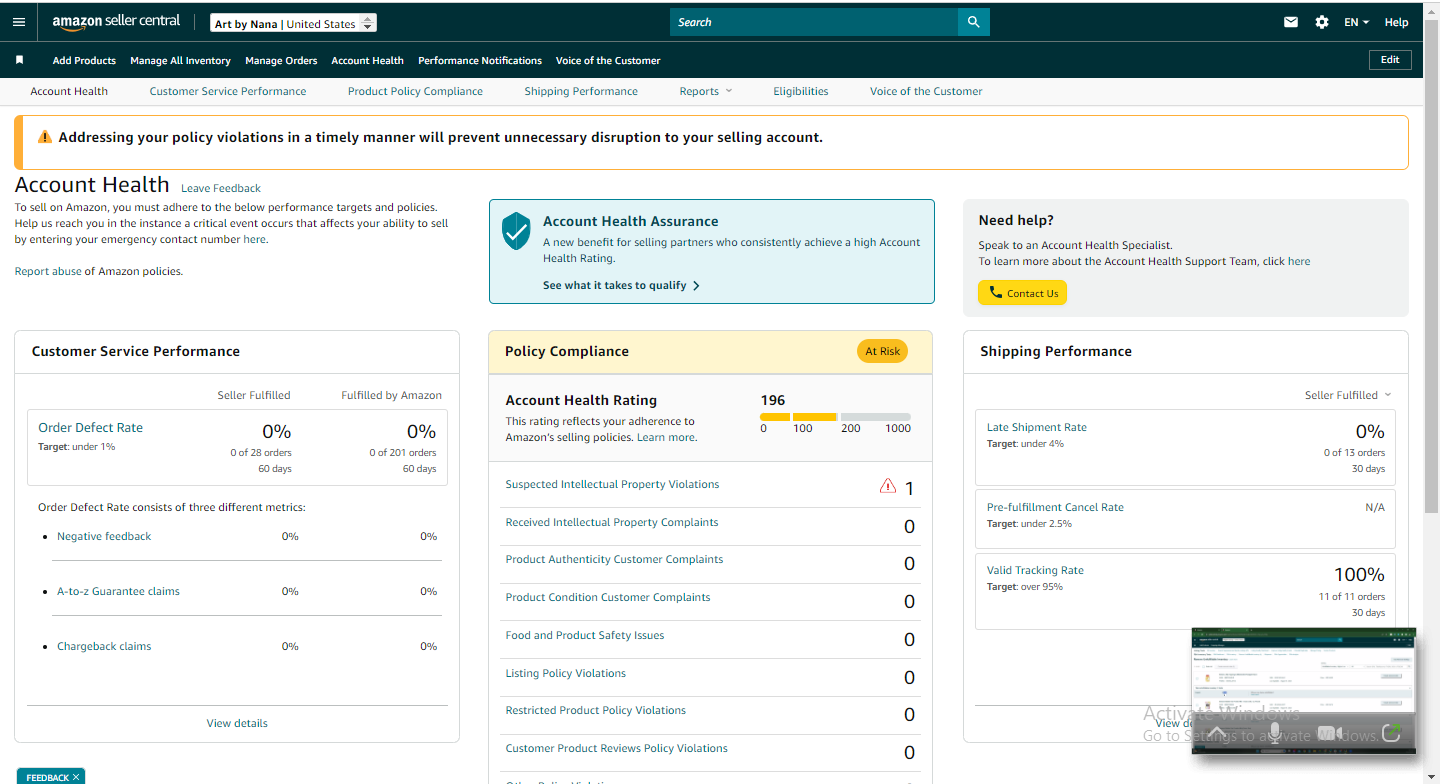Click the bookmark icon in favorites bar

coord(19,60)
